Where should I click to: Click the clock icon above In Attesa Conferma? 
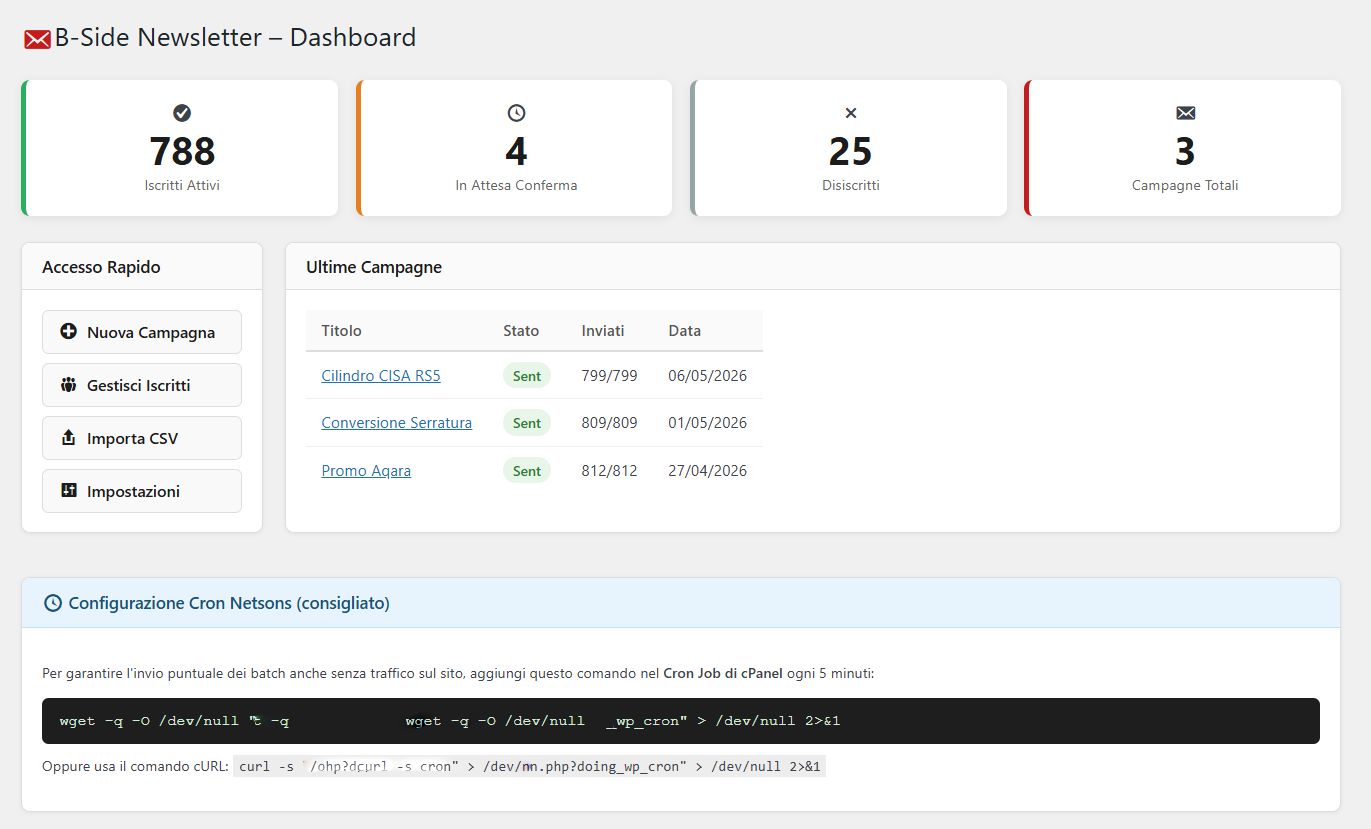(516, 113)
